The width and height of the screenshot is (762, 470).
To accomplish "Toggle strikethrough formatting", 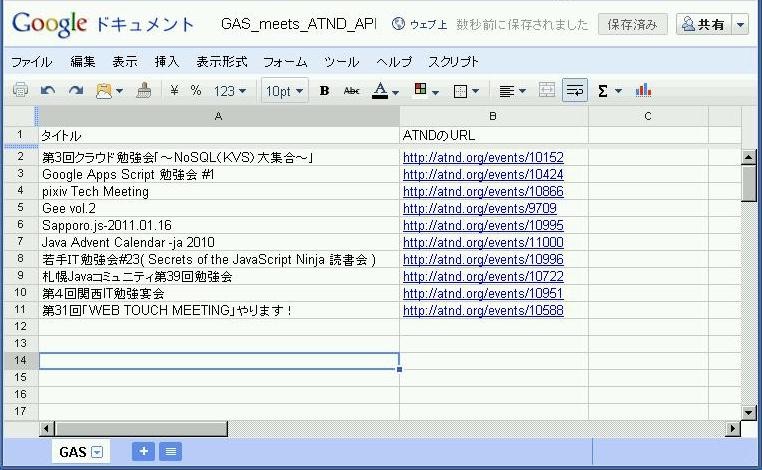I will [351, 91].
